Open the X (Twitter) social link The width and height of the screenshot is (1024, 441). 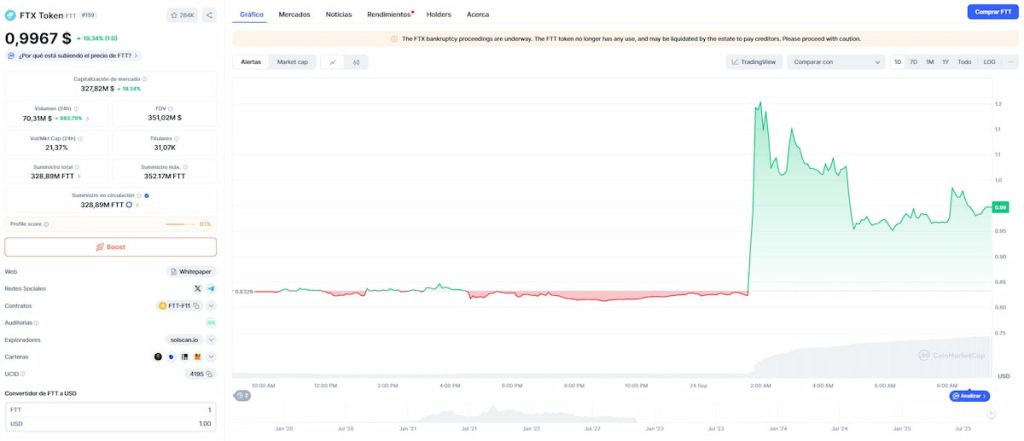coord(198,288)
